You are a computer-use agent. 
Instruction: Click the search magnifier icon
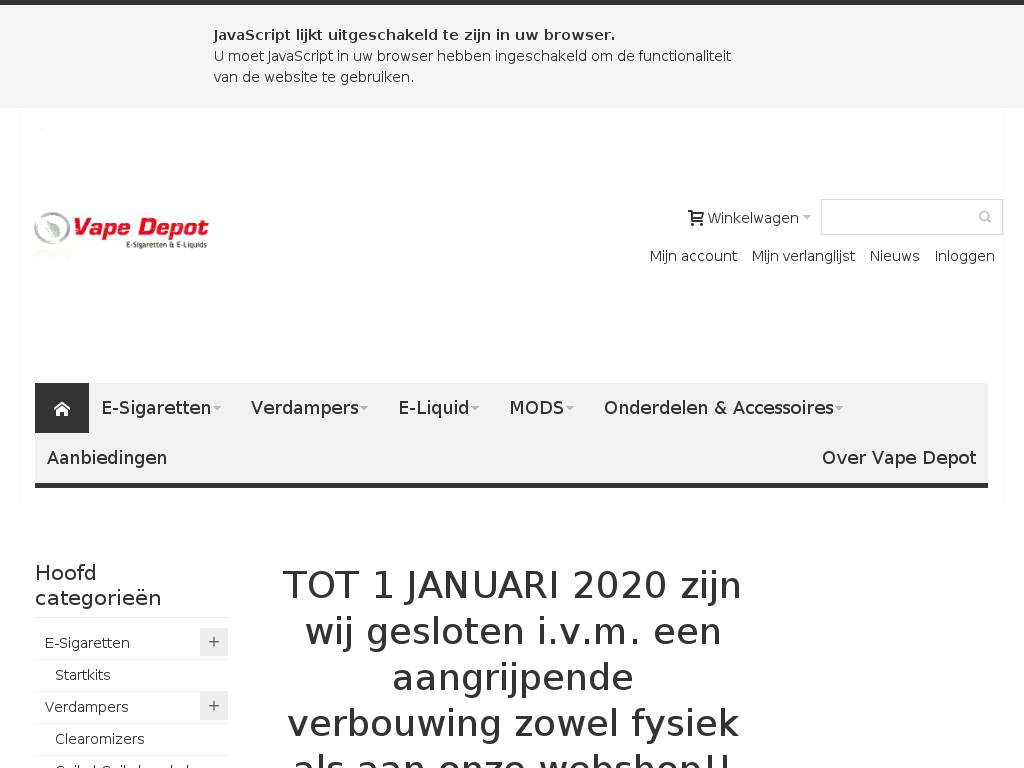(x=984, y=217)
